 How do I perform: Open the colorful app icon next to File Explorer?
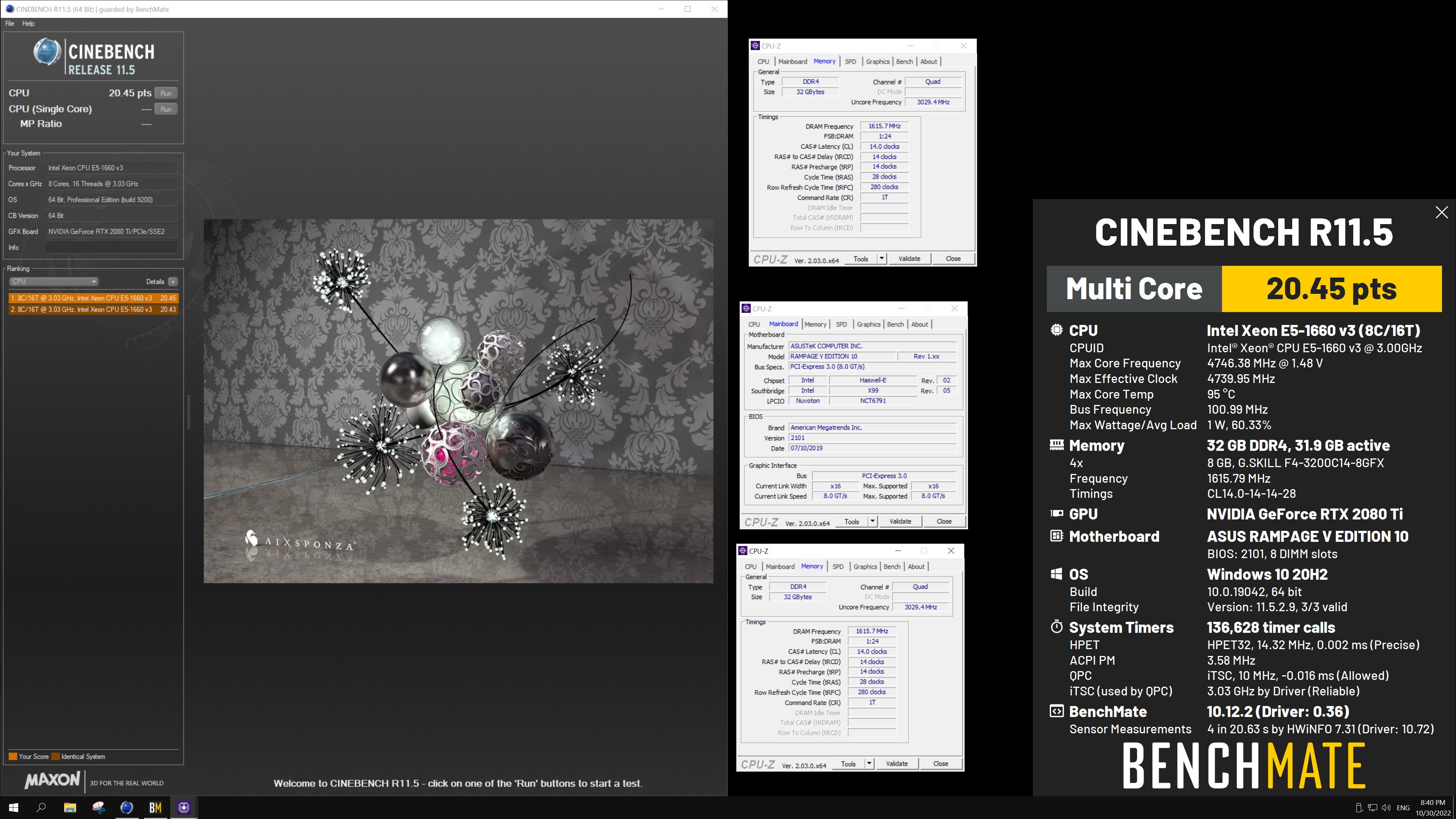coord(98,808)
